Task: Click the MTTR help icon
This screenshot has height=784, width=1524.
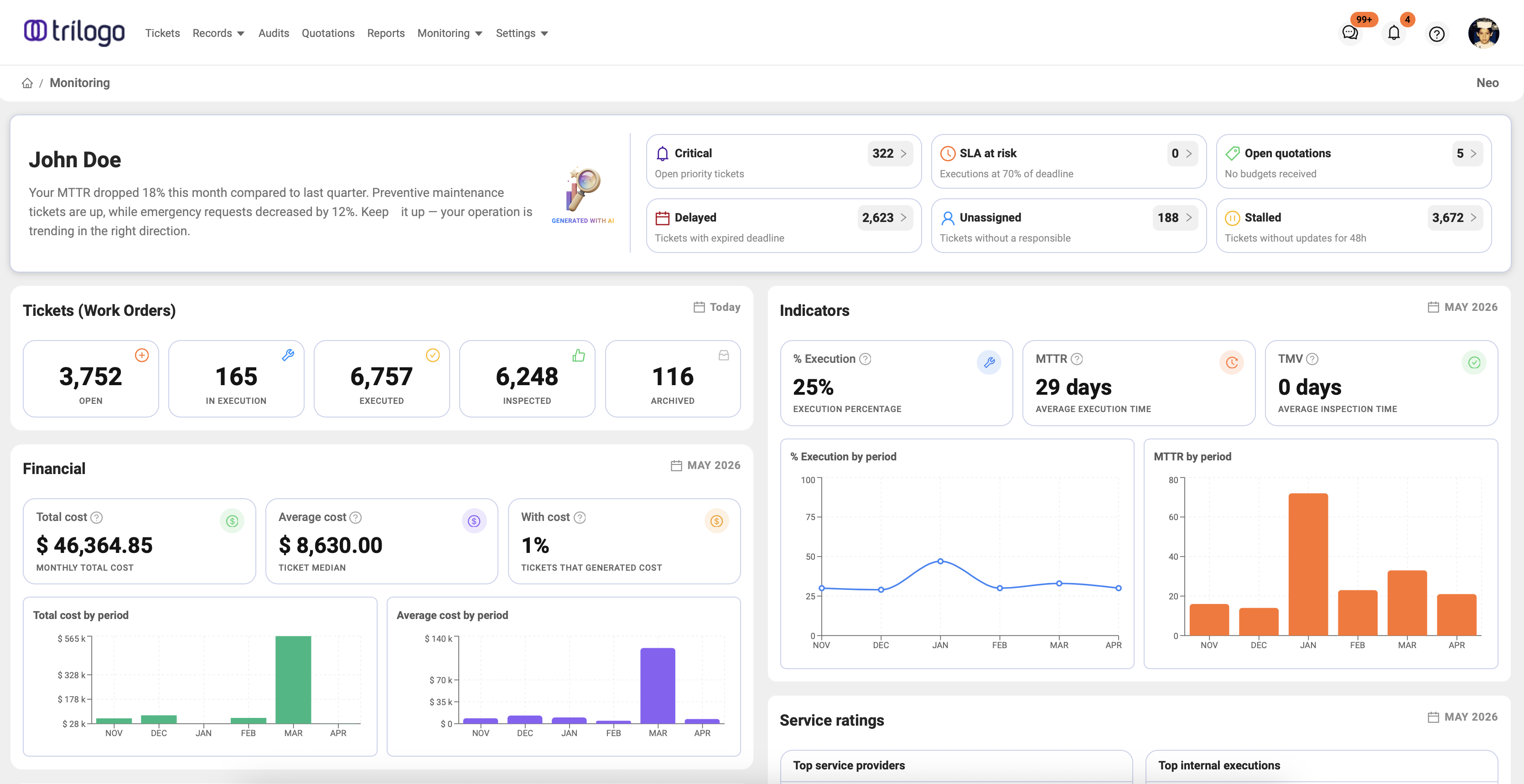Action: 1077,359
